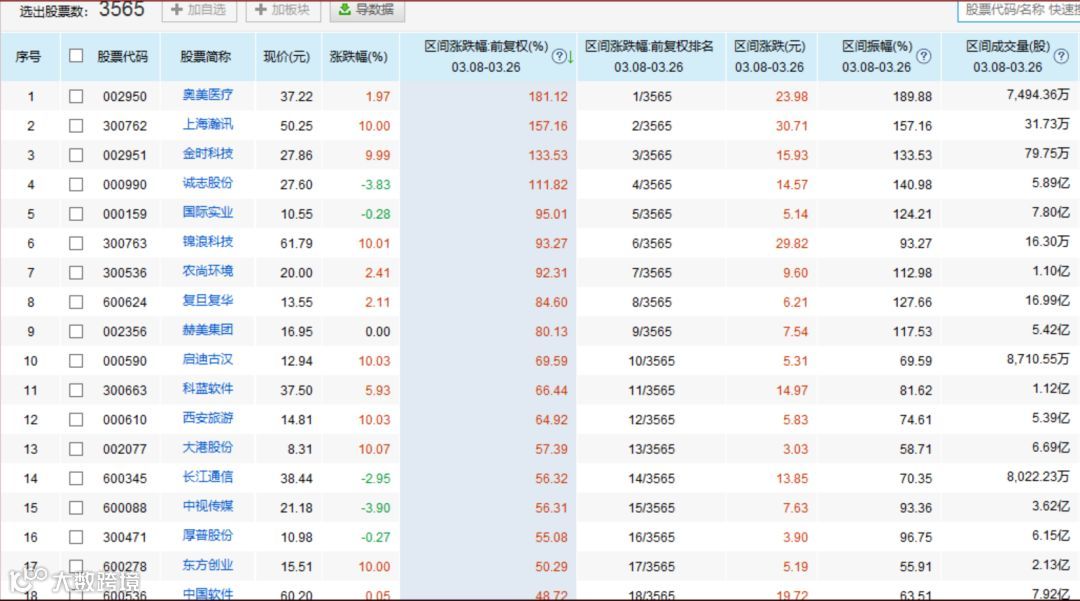Open stock link 西安旅游
The width and height of the screenshot is (1080, 601).
pos(207,419)
